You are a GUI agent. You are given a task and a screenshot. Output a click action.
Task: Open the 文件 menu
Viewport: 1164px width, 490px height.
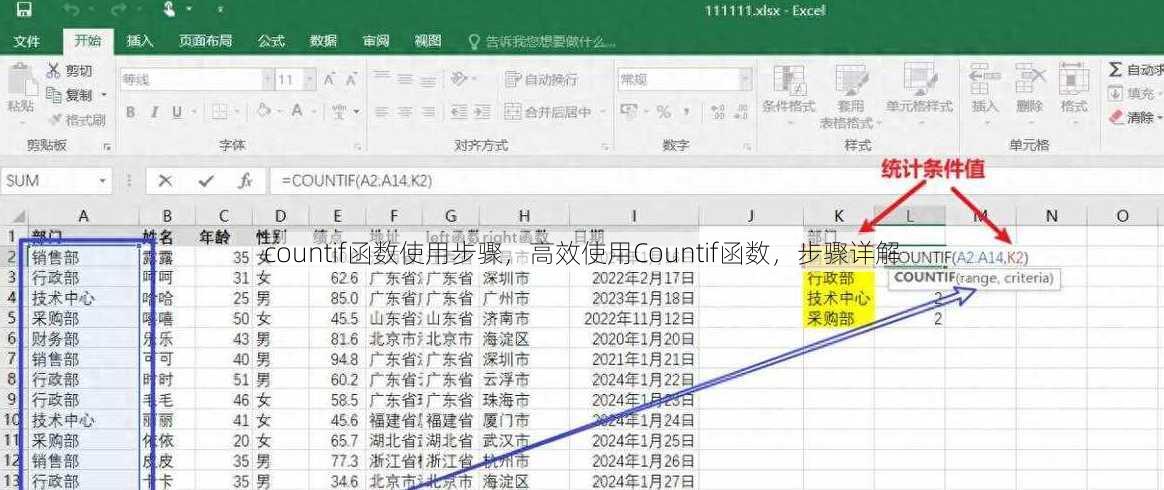tap(27, 41)
